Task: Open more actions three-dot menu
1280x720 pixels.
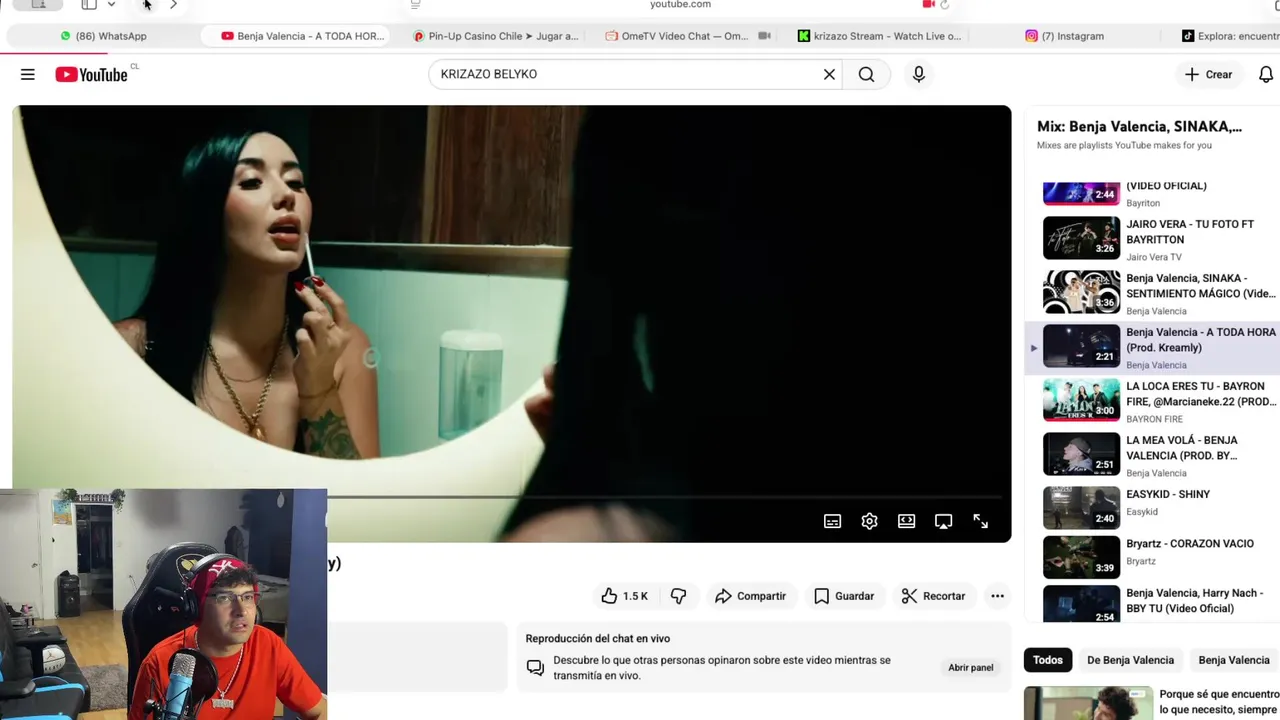Action: [997, 596]
